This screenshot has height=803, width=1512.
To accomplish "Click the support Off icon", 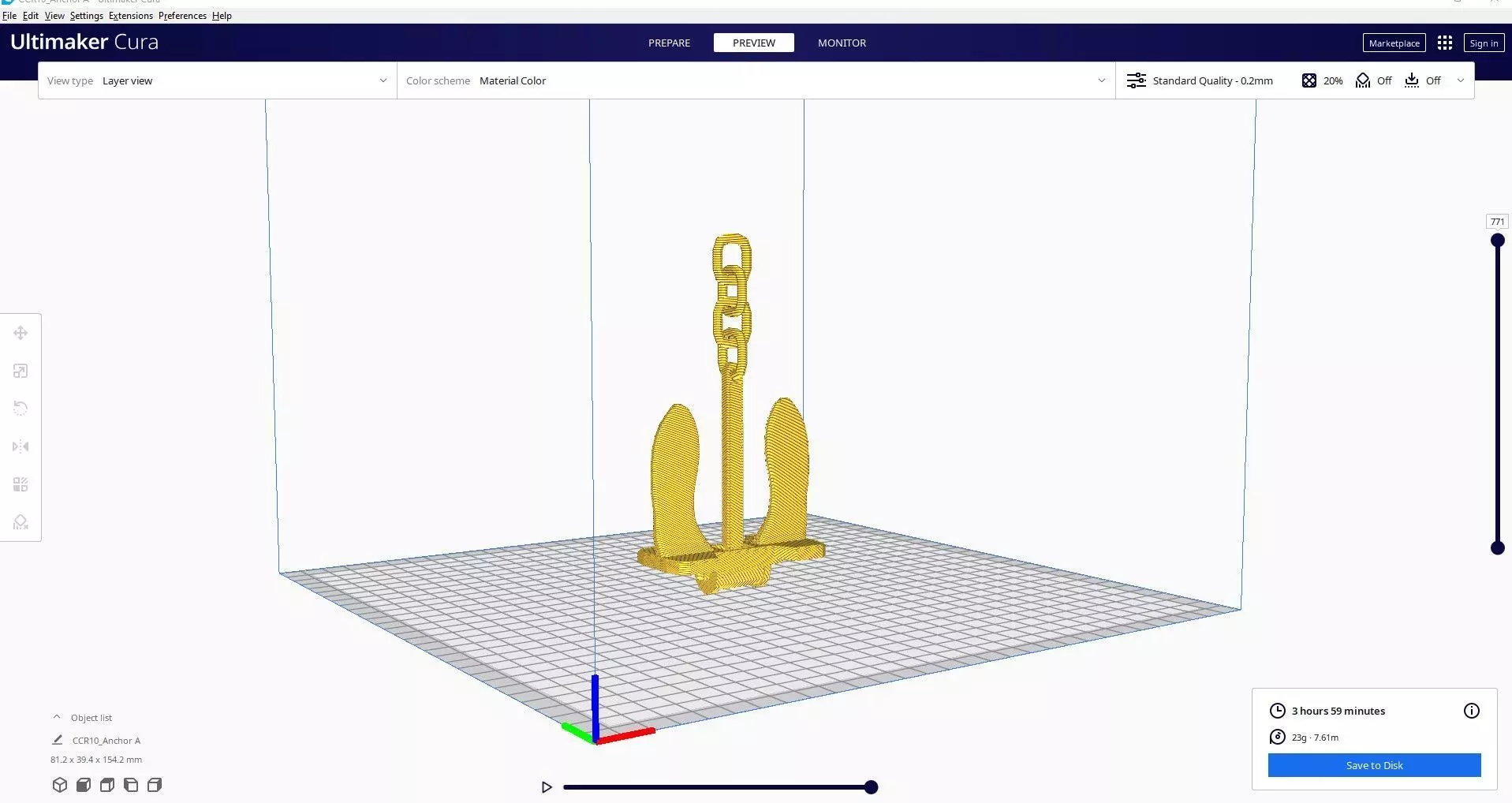I will coord(1363,80).
